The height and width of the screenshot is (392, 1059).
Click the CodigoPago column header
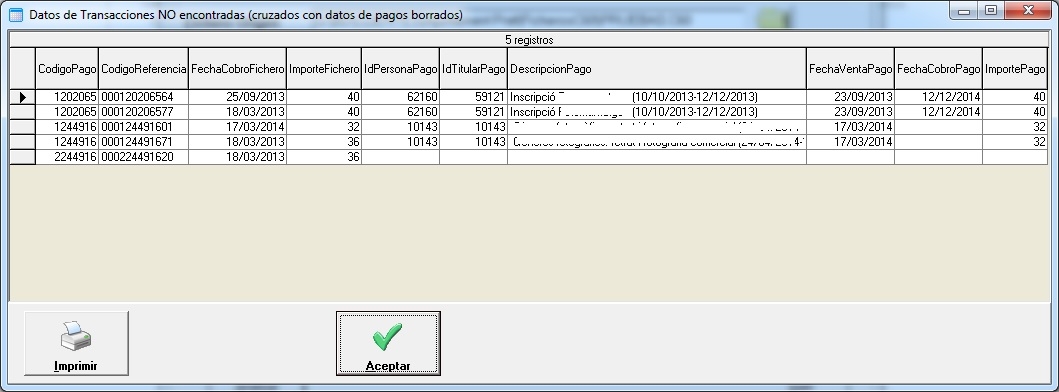[67, 68]
